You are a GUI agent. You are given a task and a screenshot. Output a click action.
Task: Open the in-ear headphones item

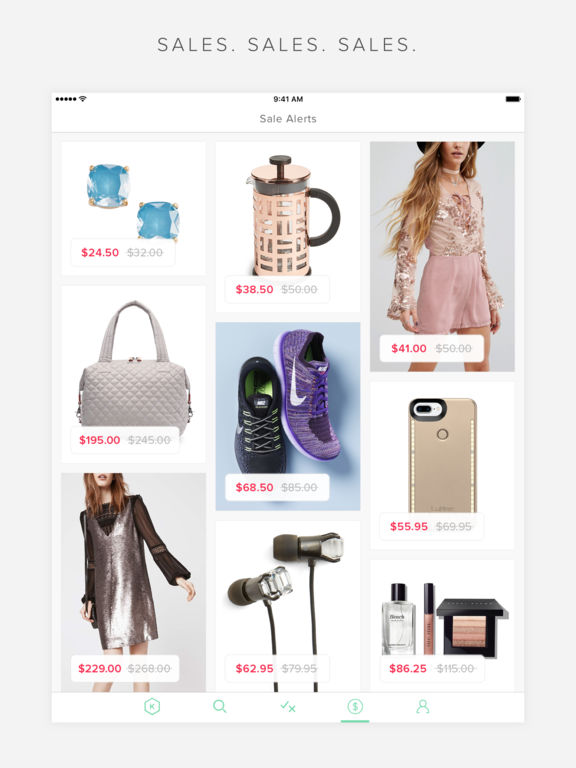click(x=288, y=606)
